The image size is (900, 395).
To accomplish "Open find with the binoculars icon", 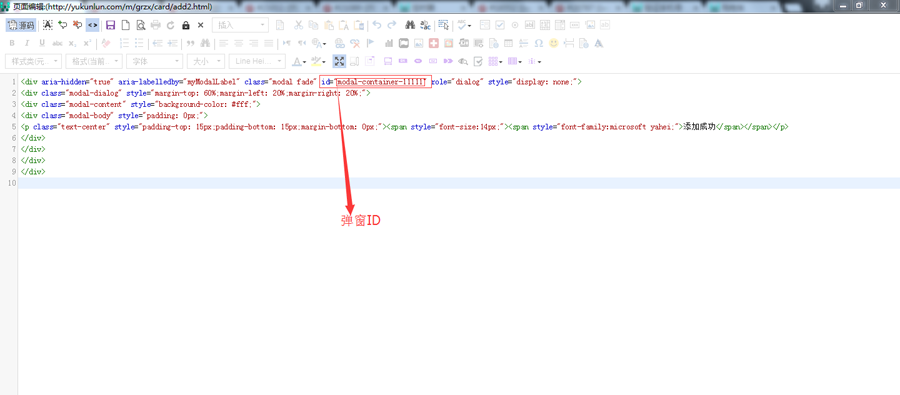I will click(410, 25).
